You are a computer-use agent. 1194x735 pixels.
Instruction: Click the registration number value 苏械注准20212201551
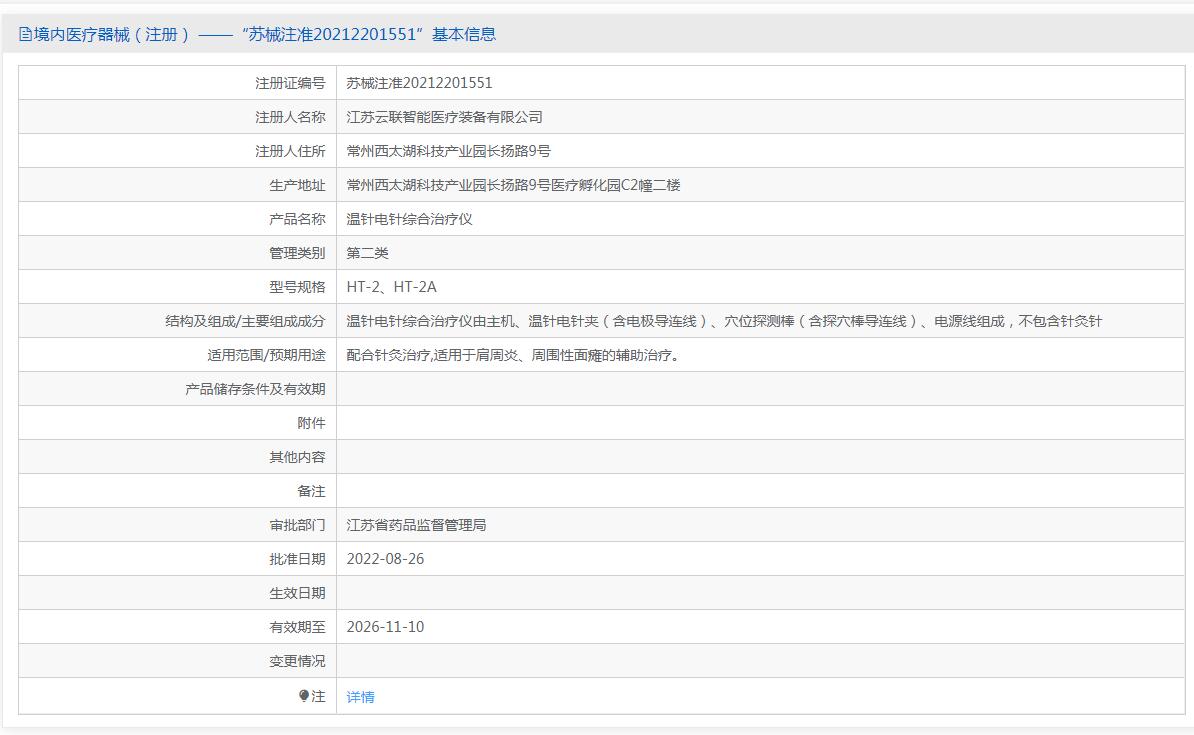(x=419, y=83)
